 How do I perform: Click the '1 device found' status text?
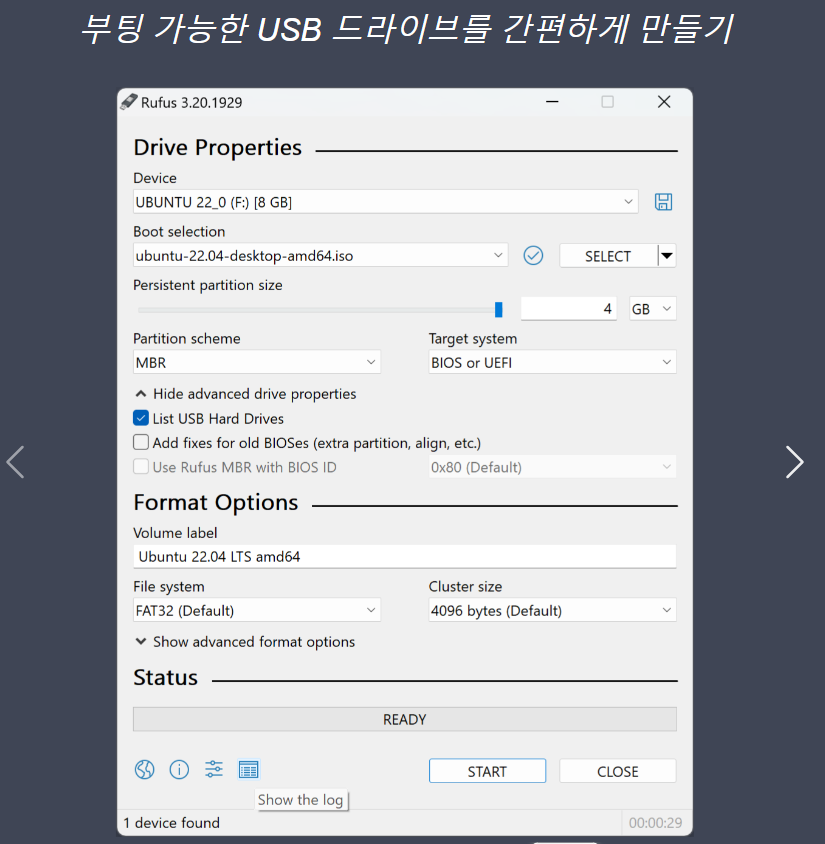pos(171,822)
